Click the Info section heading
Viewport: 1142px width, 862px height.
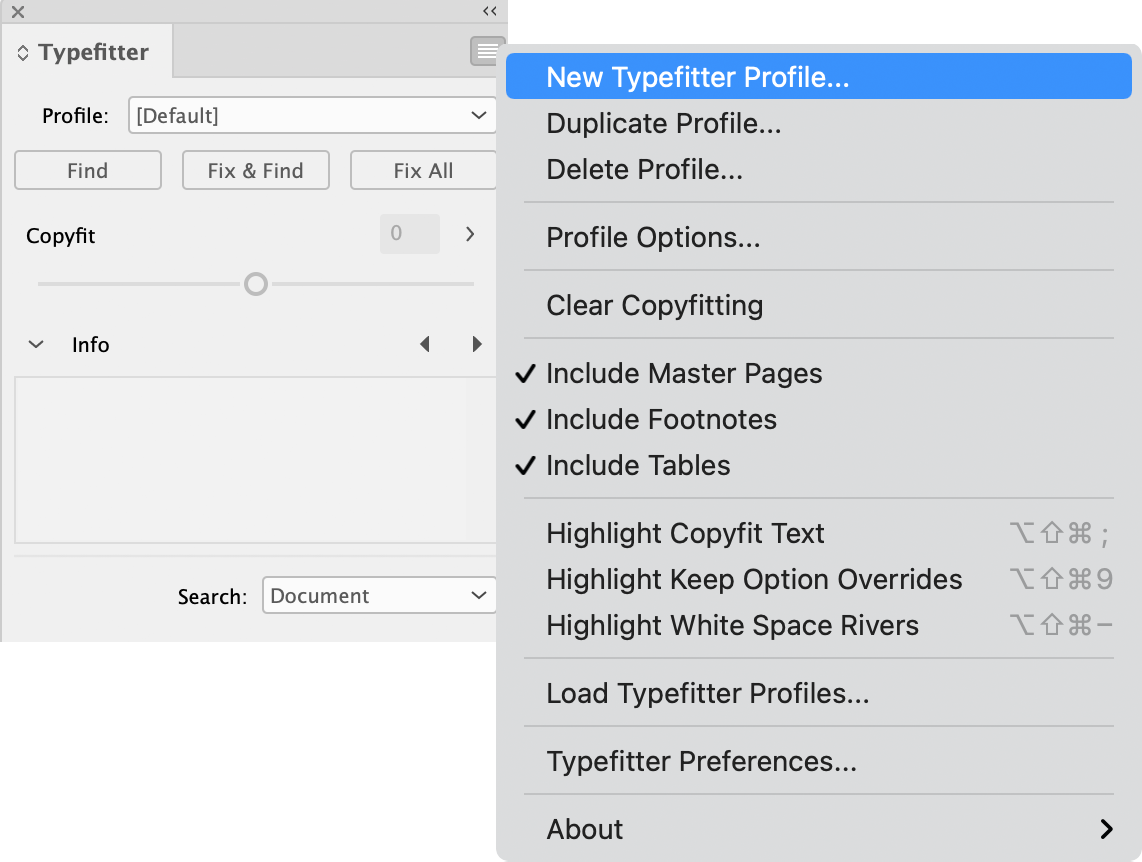tap(90, 344)
